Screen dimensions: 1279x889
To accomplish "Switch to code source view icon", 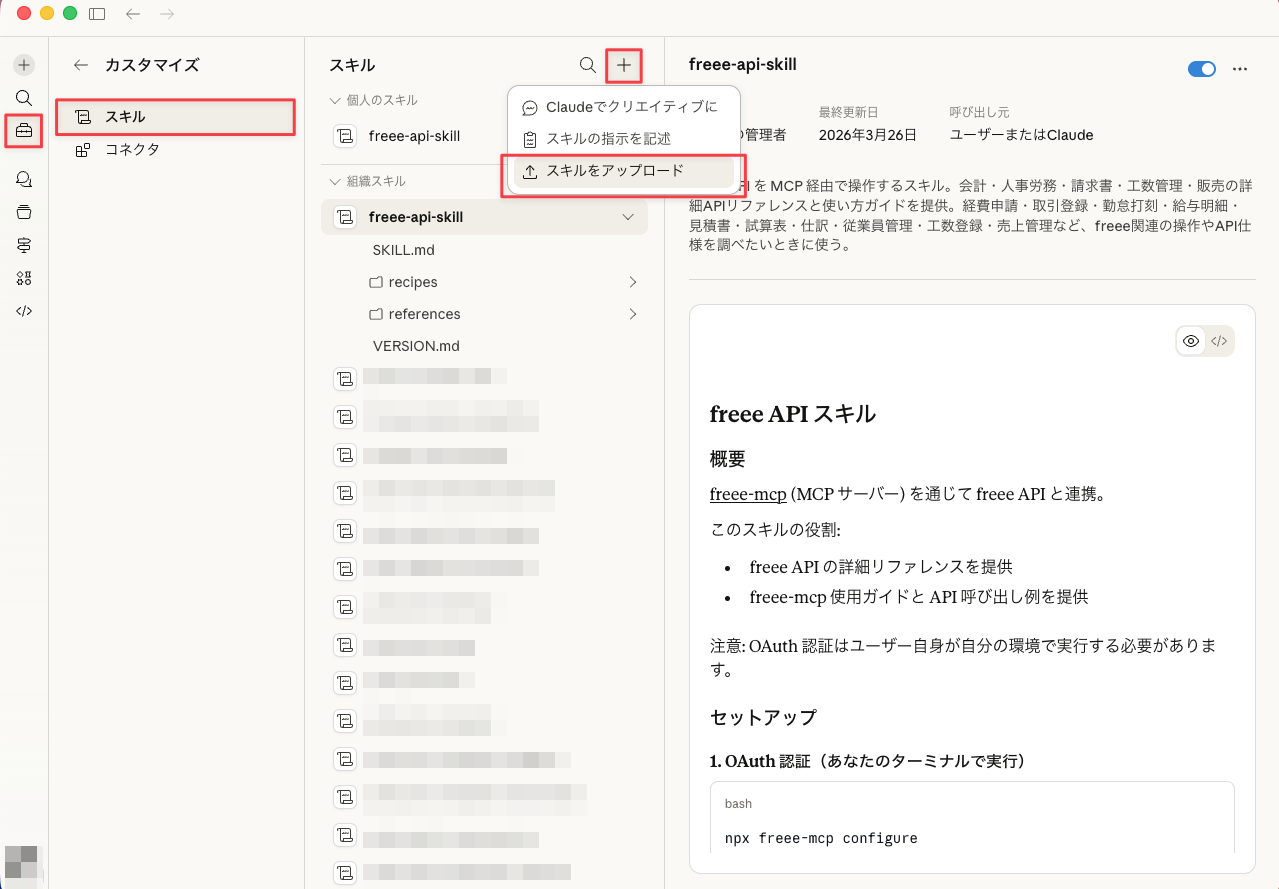I will point(1219,341).
